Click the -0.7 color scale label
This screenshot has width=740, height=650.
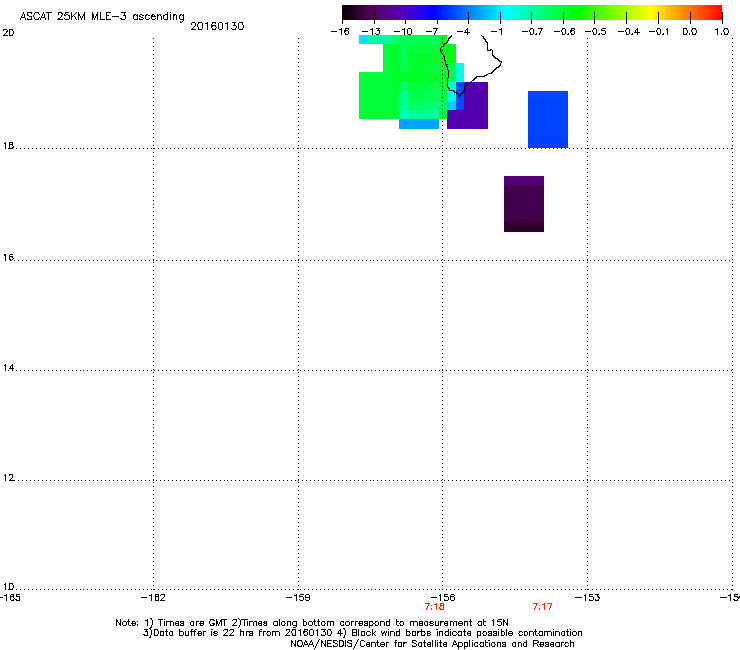[x=532, y=32]
